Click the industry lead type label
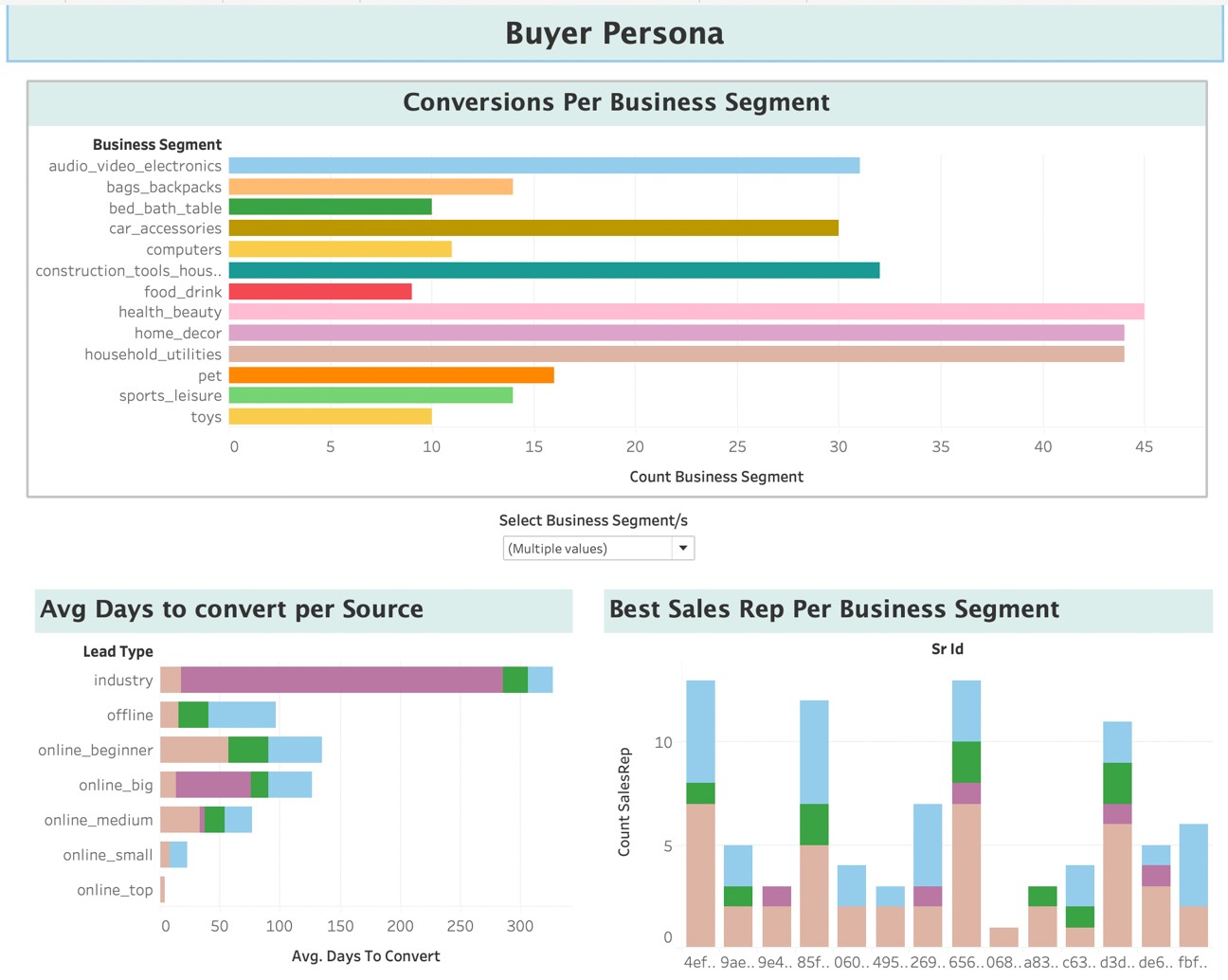Viewport: 1228px width, 980px height. 123,680
